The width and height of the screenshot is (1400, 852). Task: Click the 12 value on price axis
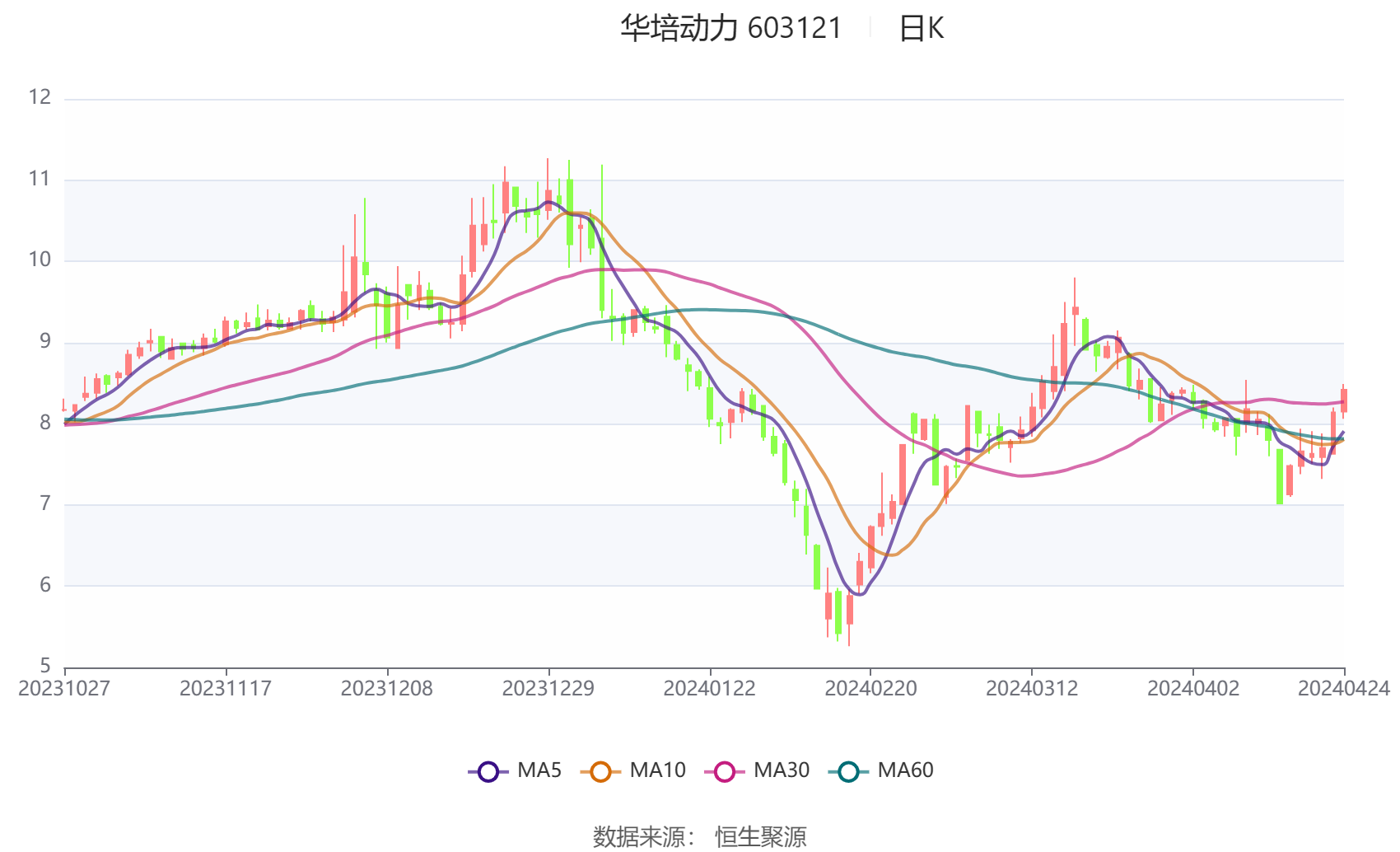[40, 97]
